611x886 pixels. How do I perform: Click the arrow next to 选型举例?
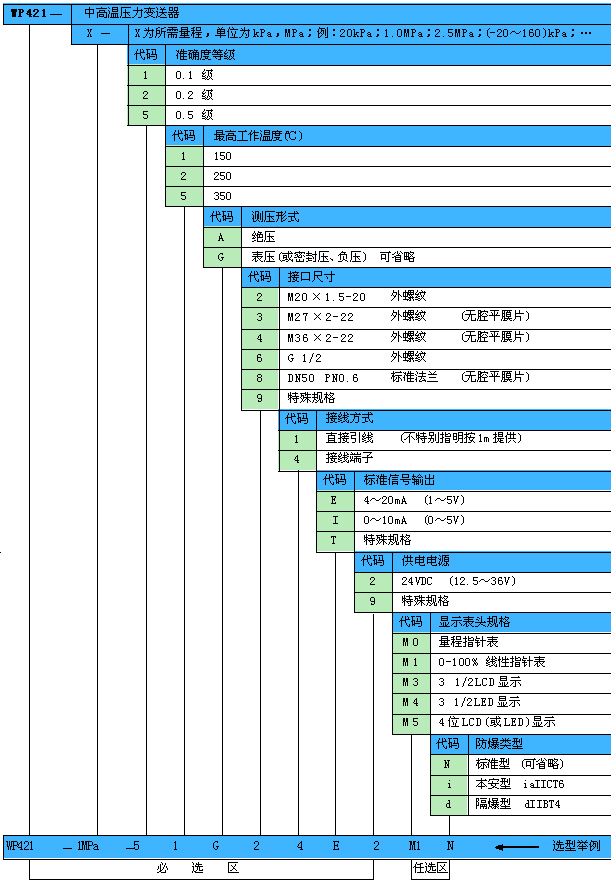pyautogui.click(x=518, y=846)
